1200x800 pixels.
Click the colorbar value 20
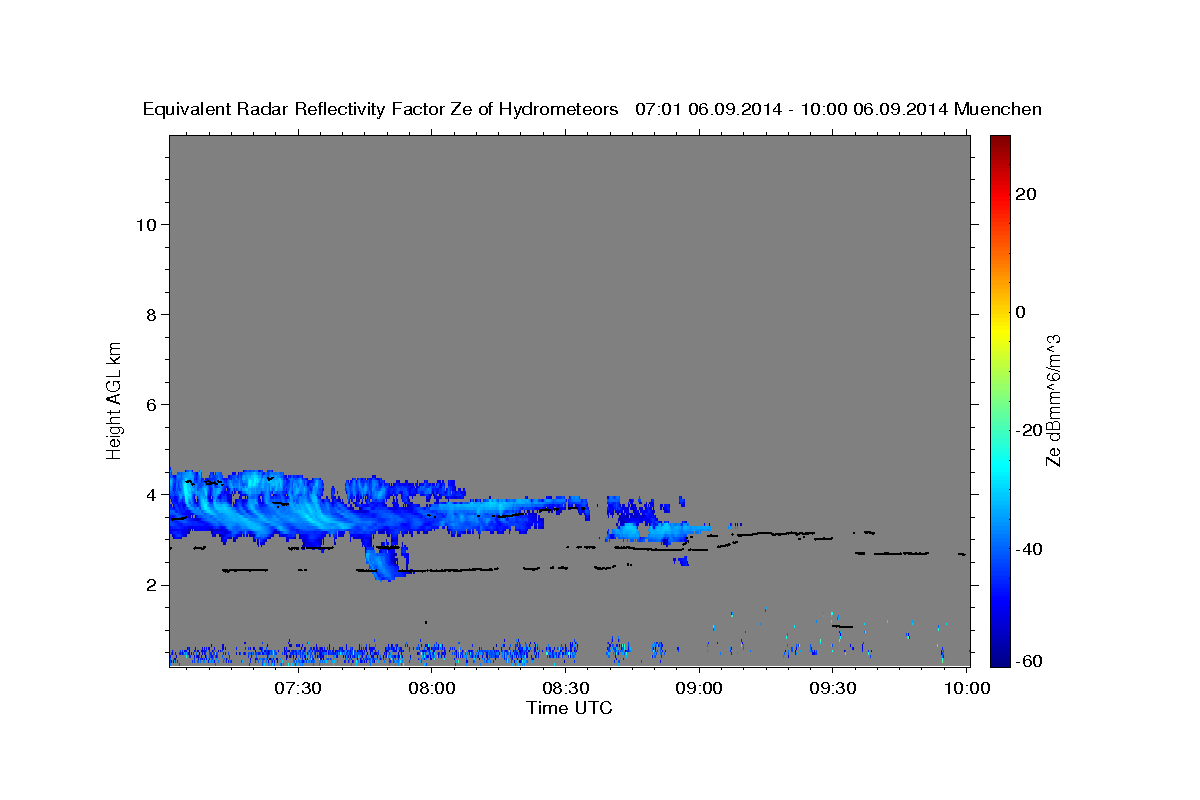tap(1024, 194)
